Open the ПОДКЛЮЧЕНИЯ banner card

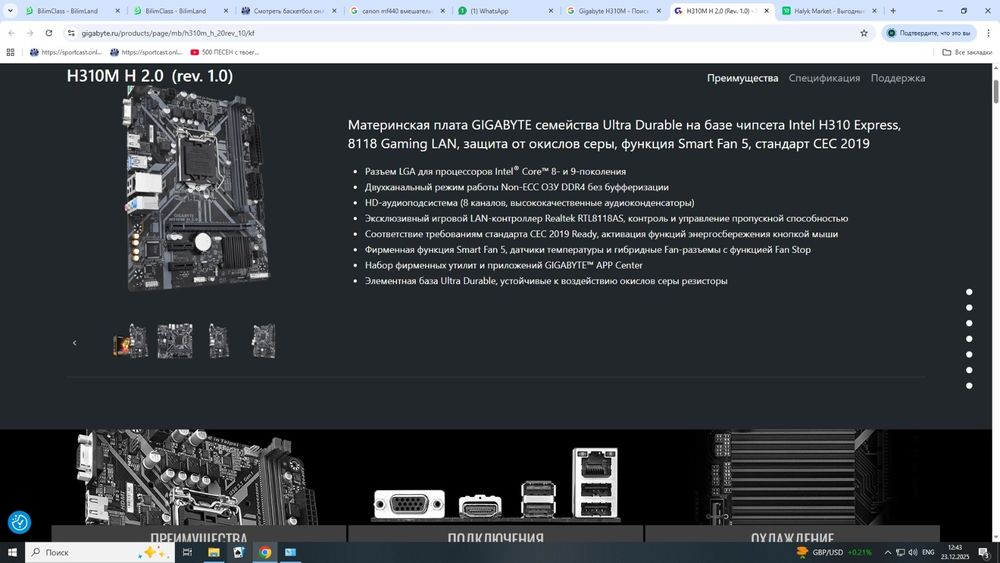coord(496,485)
